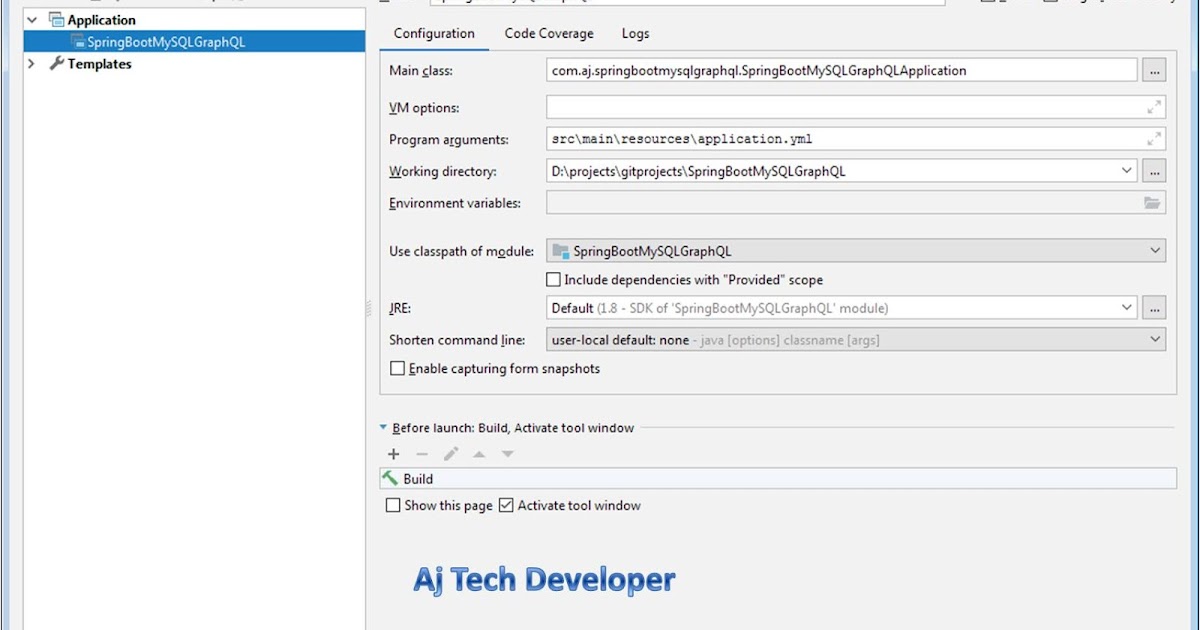This screenshot has width=1200, height=630.
Task: Click the Templates wrench icon
Action: (x=57, y=64)
